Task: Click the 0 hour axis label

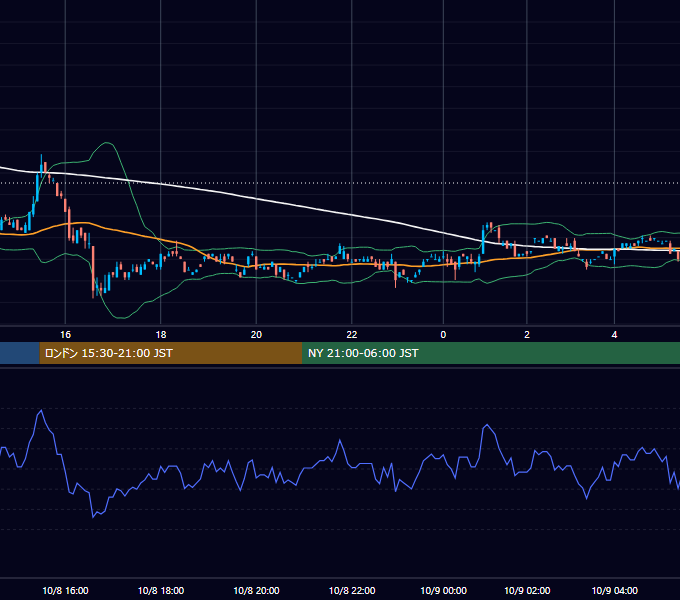Action: pyautogui.click(x=443, y=335)
